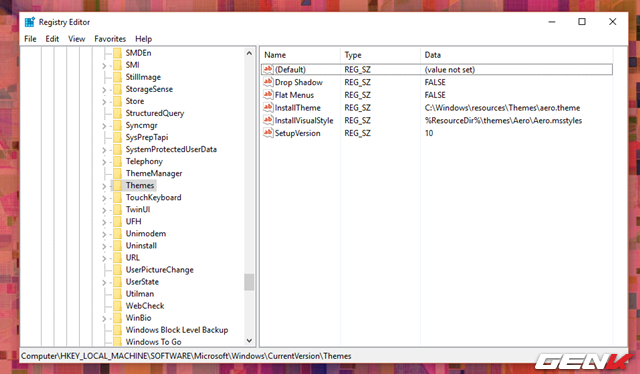
Task: Click the FALSE data of Flat Menus
Action: click(x=435, y=95)
